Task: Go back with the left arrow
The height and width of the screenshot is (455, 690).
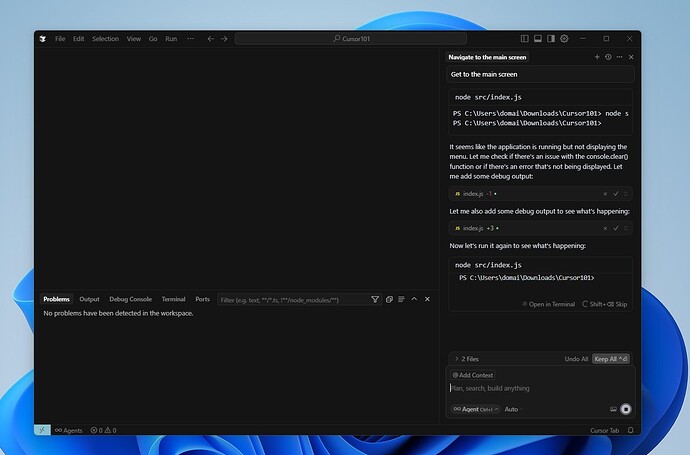Action: pos(211,39)
